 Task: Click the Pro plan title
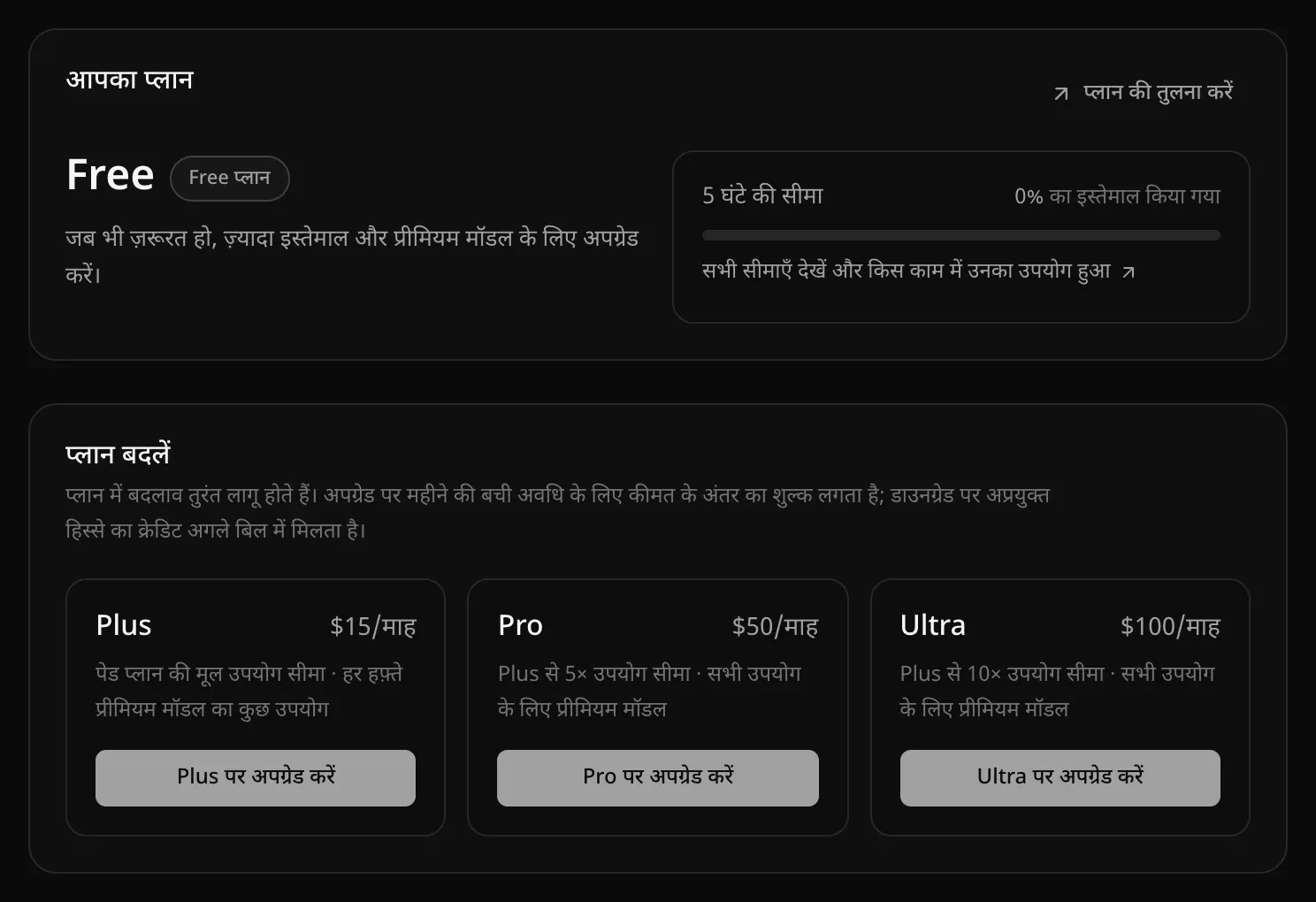[521, 625]
